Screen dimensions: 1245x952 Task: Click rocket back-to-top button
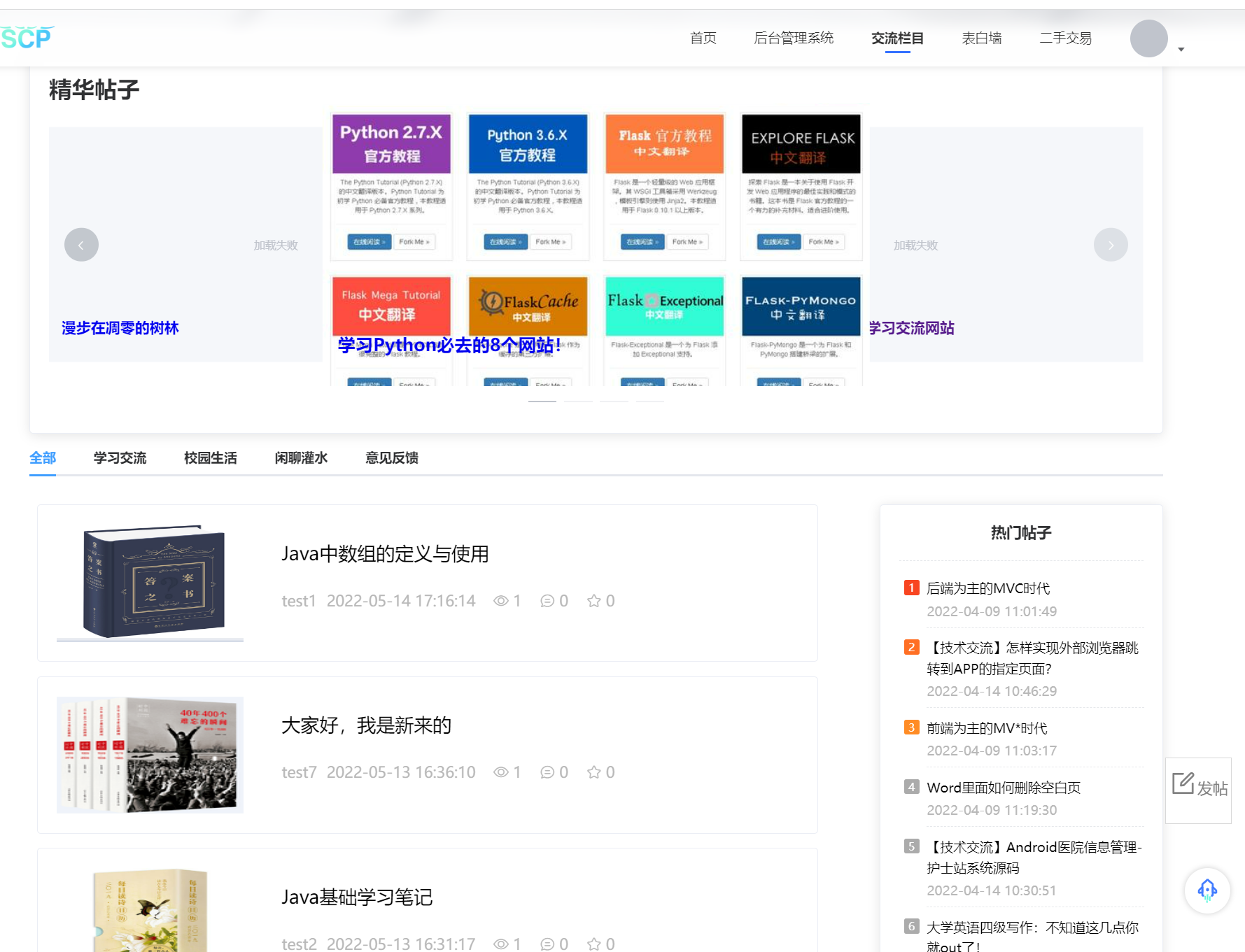pyautogui.click(x=1207, y=890)
